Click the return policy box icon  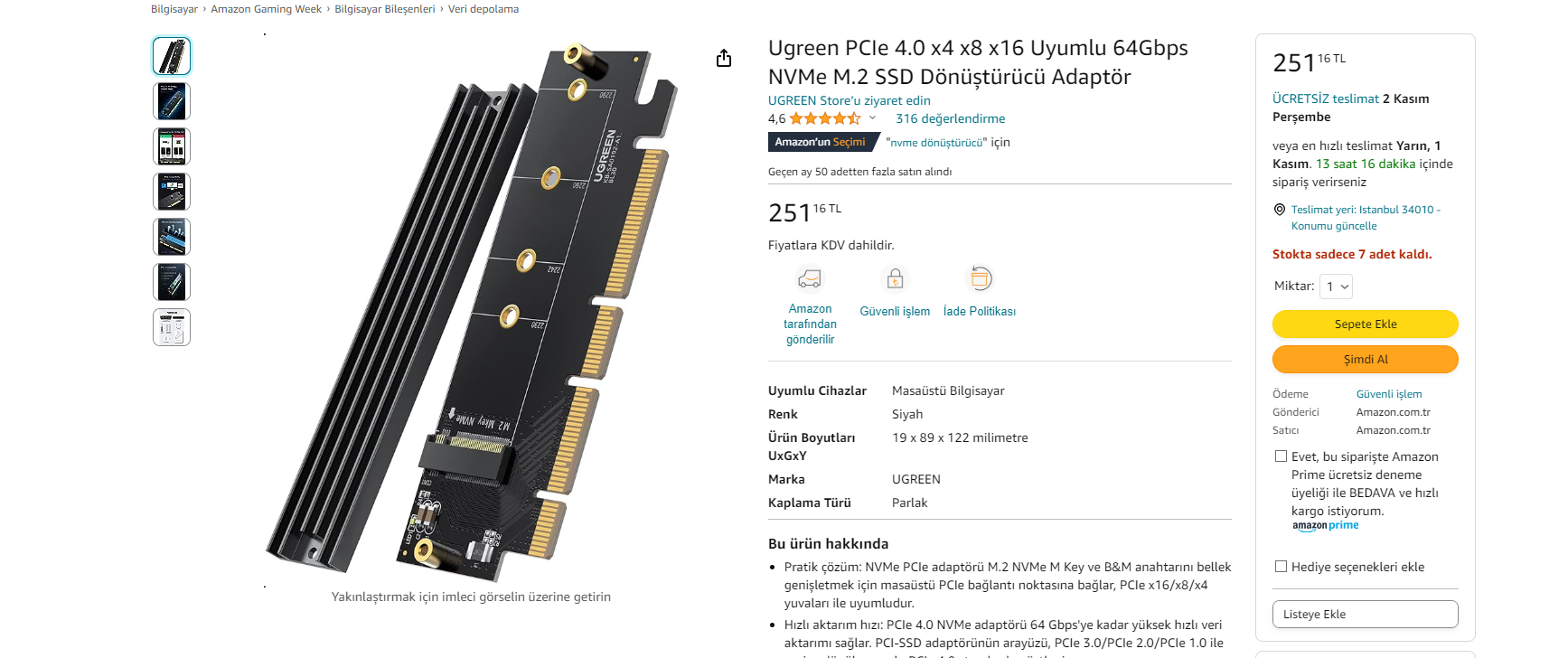980,278
